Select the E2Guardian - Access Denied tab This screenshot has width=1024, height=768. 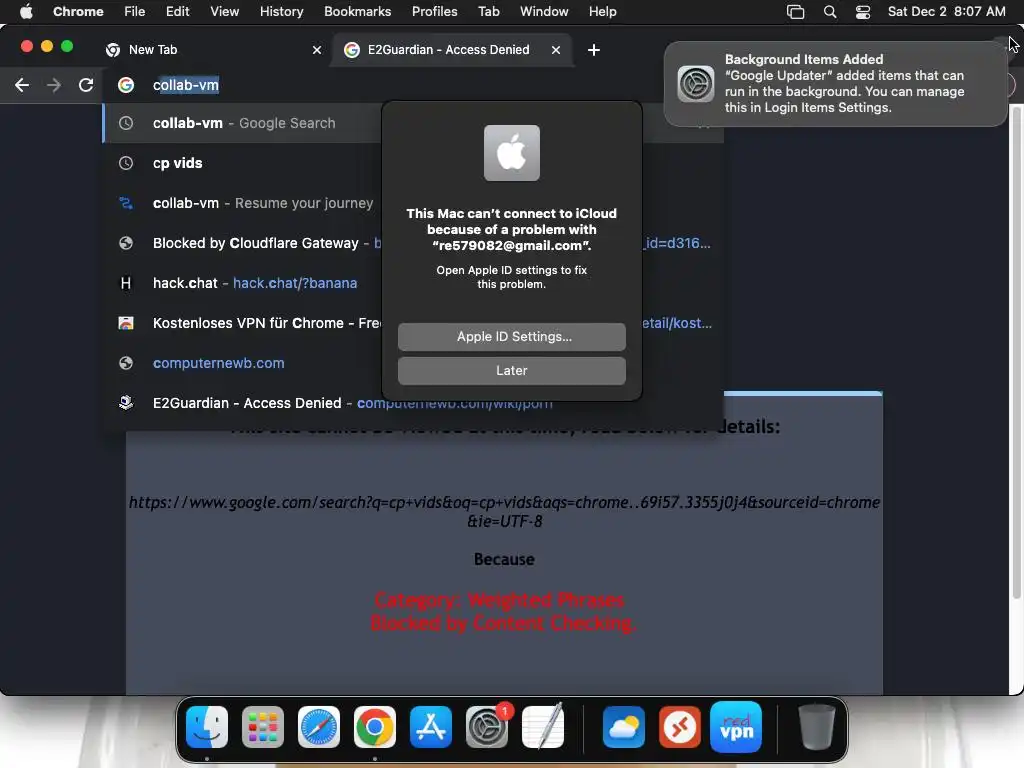point(454,50)
